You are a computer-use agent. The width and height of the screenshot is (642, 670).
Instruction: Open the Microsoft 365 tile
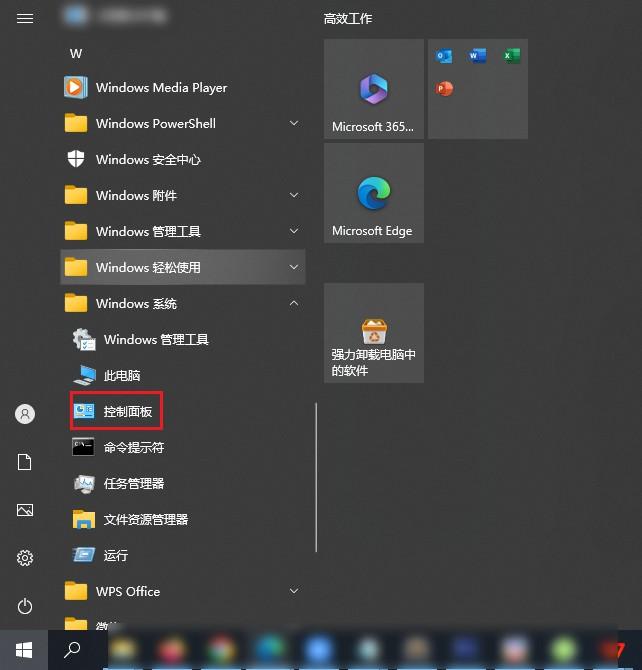coord(374,89)
